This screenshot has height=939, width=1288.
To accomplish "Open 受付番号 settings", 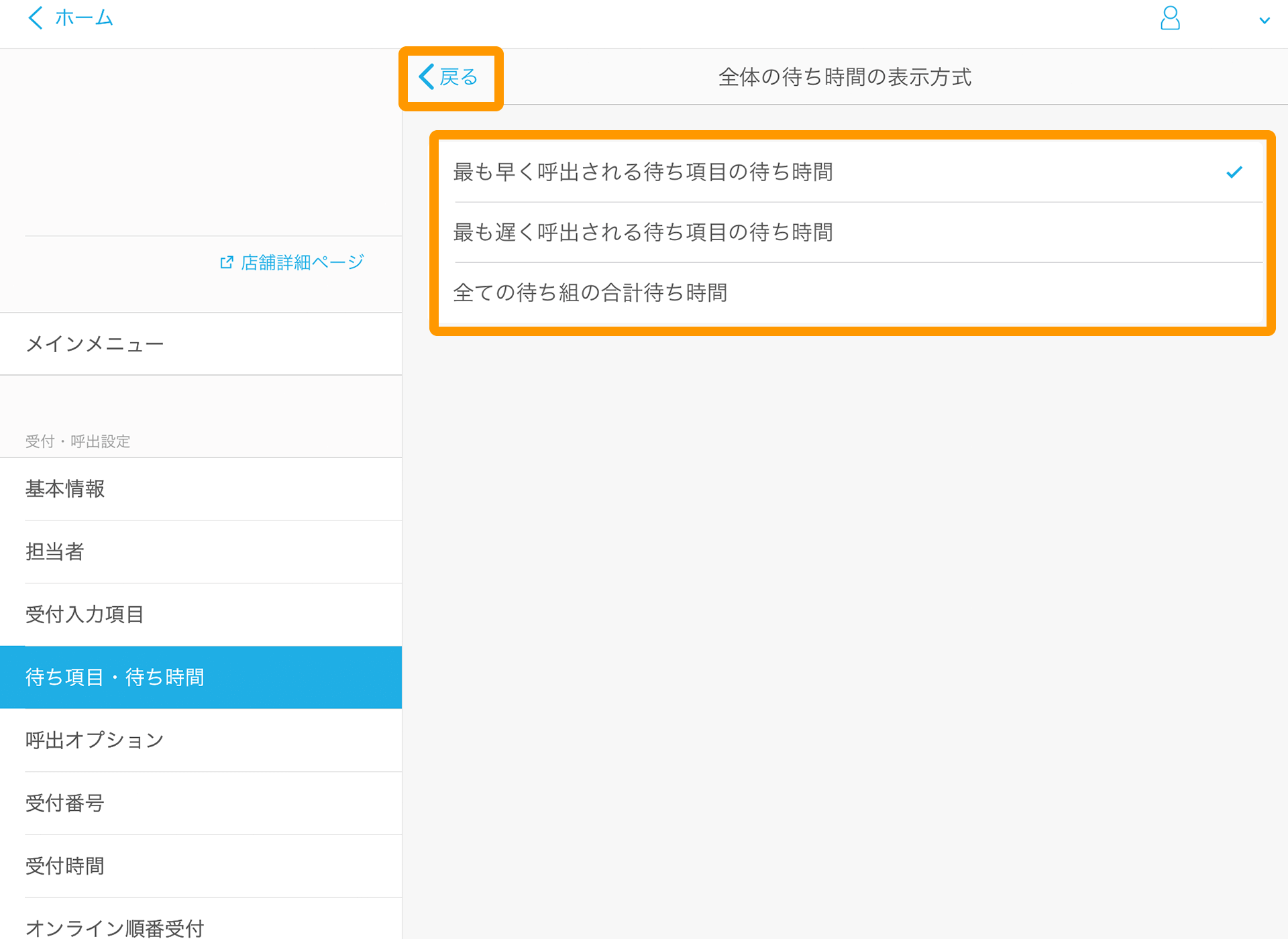I will pos(201,803).
